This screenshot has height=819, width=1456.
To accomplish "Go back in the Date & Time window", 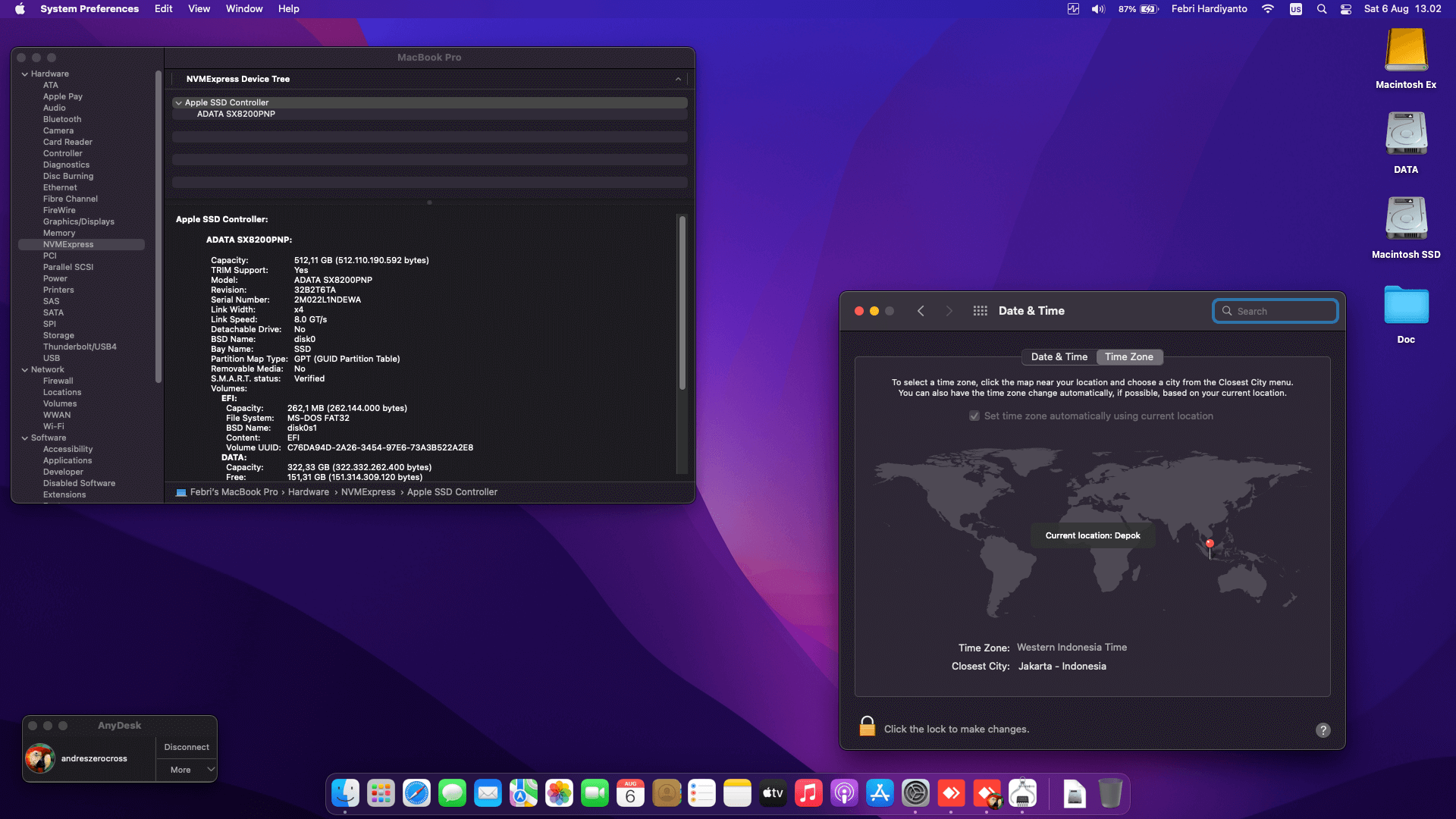I will tap(921, 311).
